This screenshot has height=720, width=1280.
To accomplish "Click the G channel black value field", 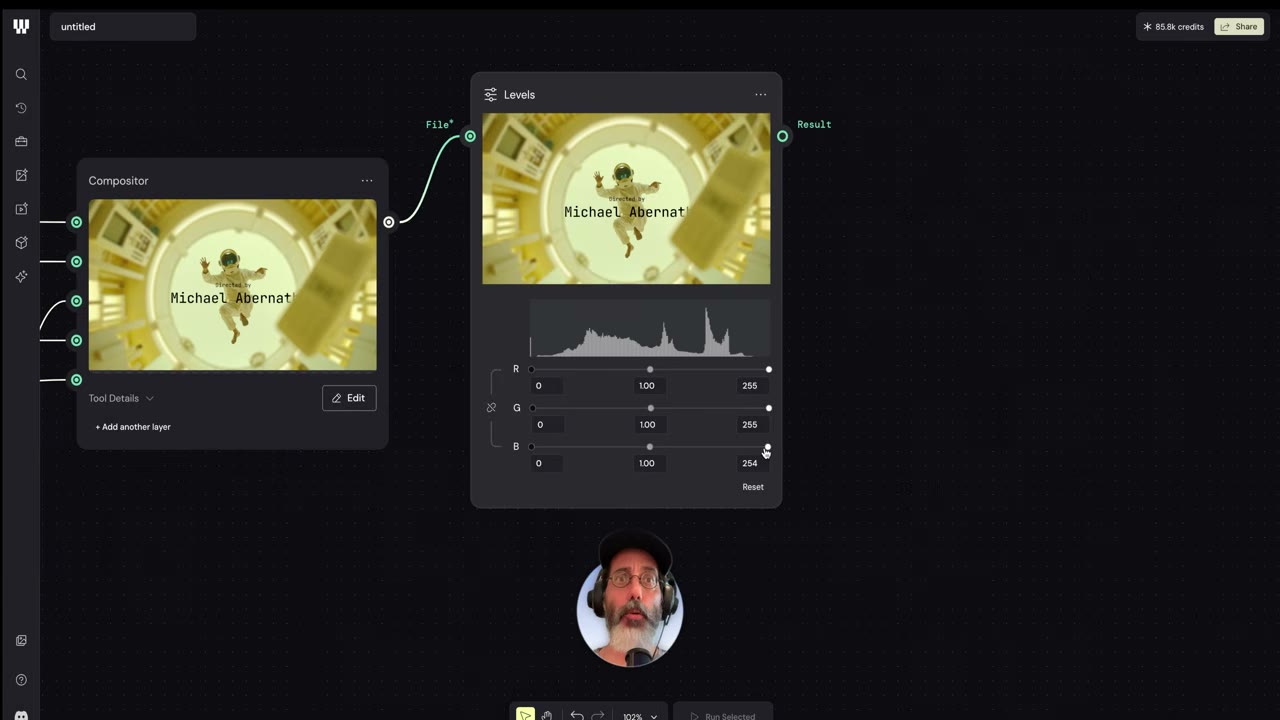I will (x=546, y=425).
